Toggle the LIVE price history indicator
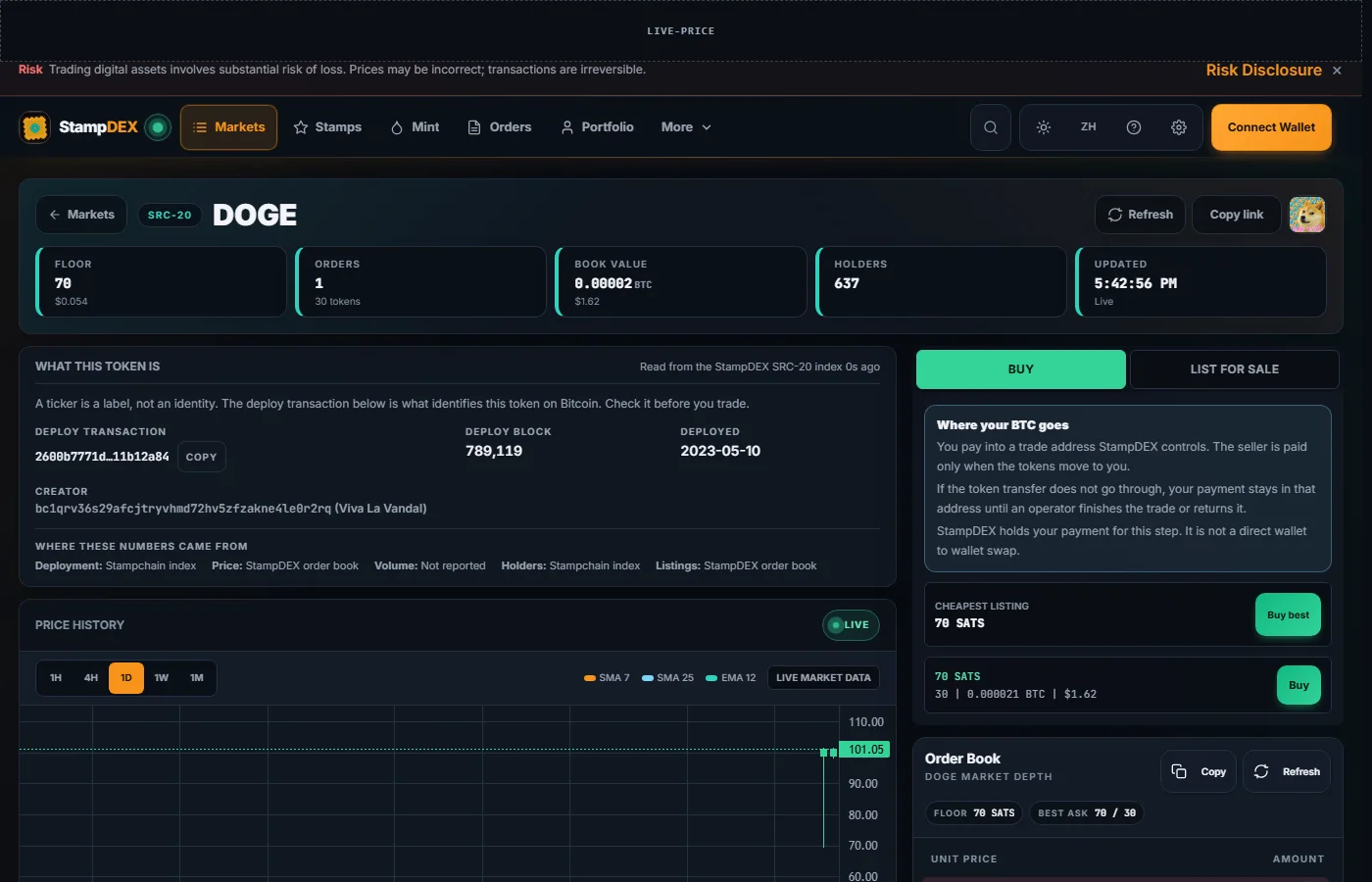Image resolution: width=1372 pixels, height=882 pixels. 851,625
